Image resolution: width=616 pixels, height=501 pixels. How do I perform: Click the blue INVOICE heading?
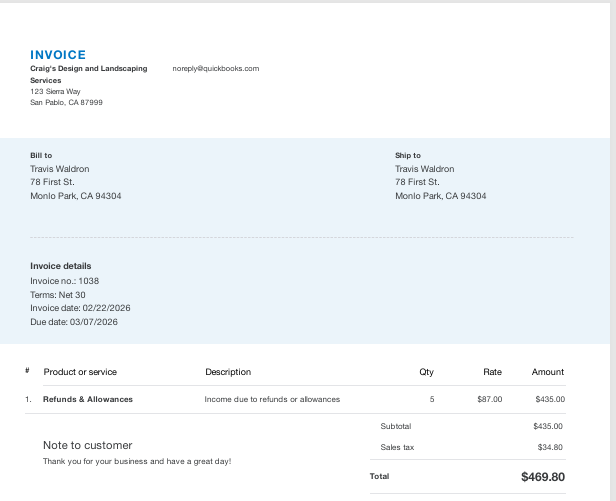(58, 55)
